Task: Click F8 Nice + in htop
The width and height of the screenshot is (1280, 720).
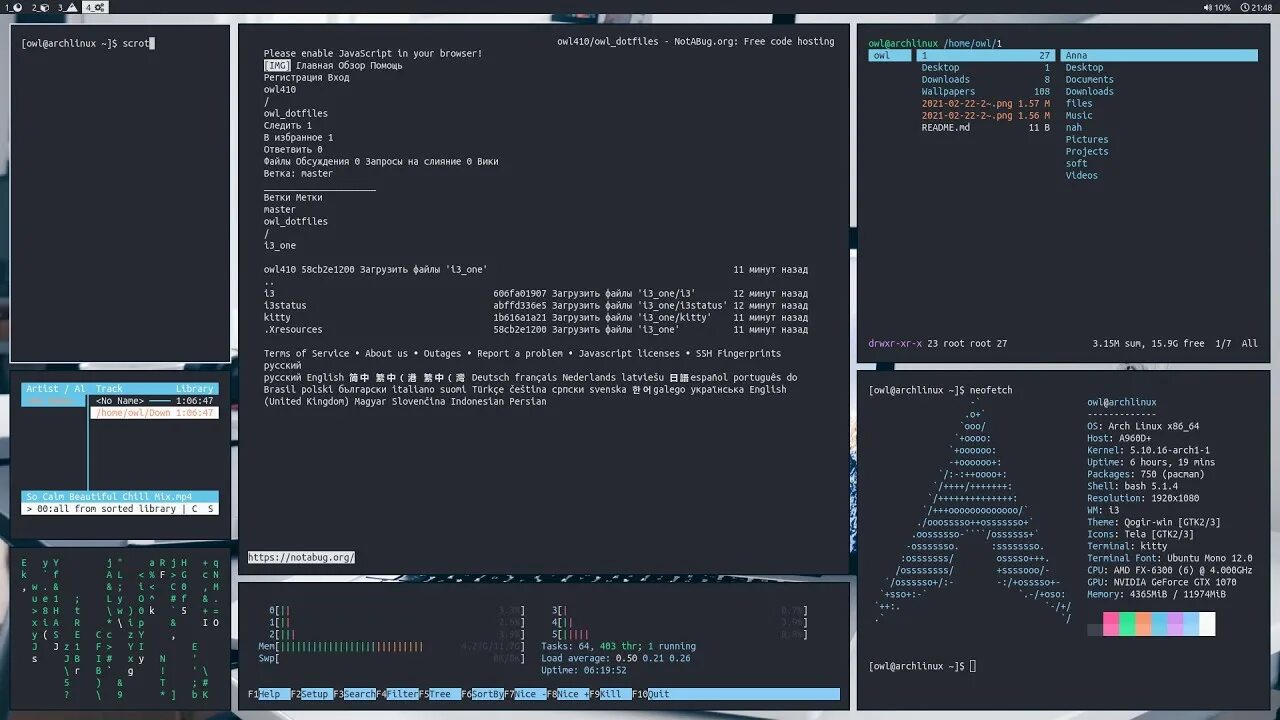Action: coord(568,694)
